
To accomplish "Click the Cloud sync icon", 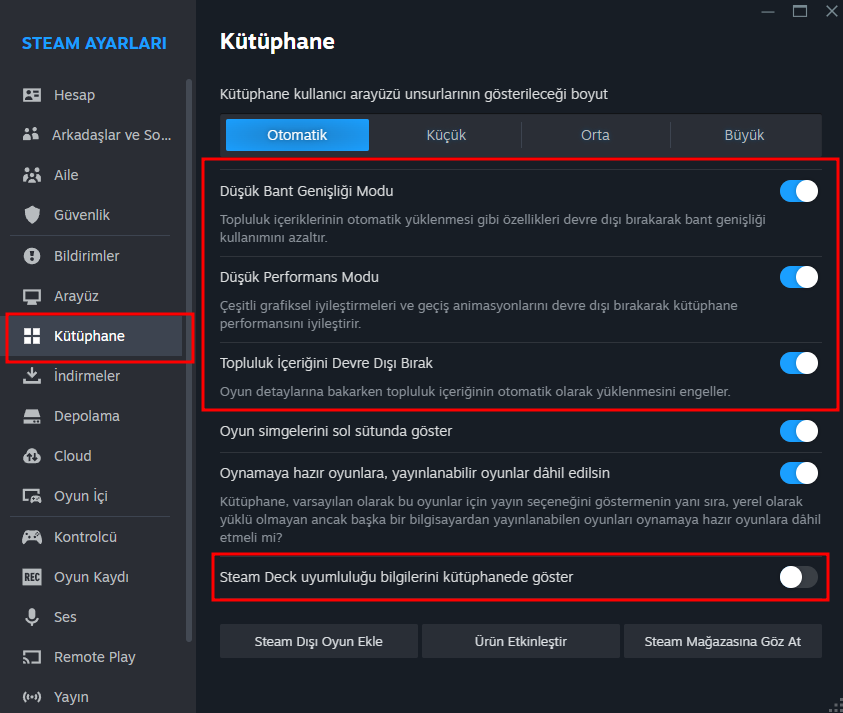I will point(32,456).
